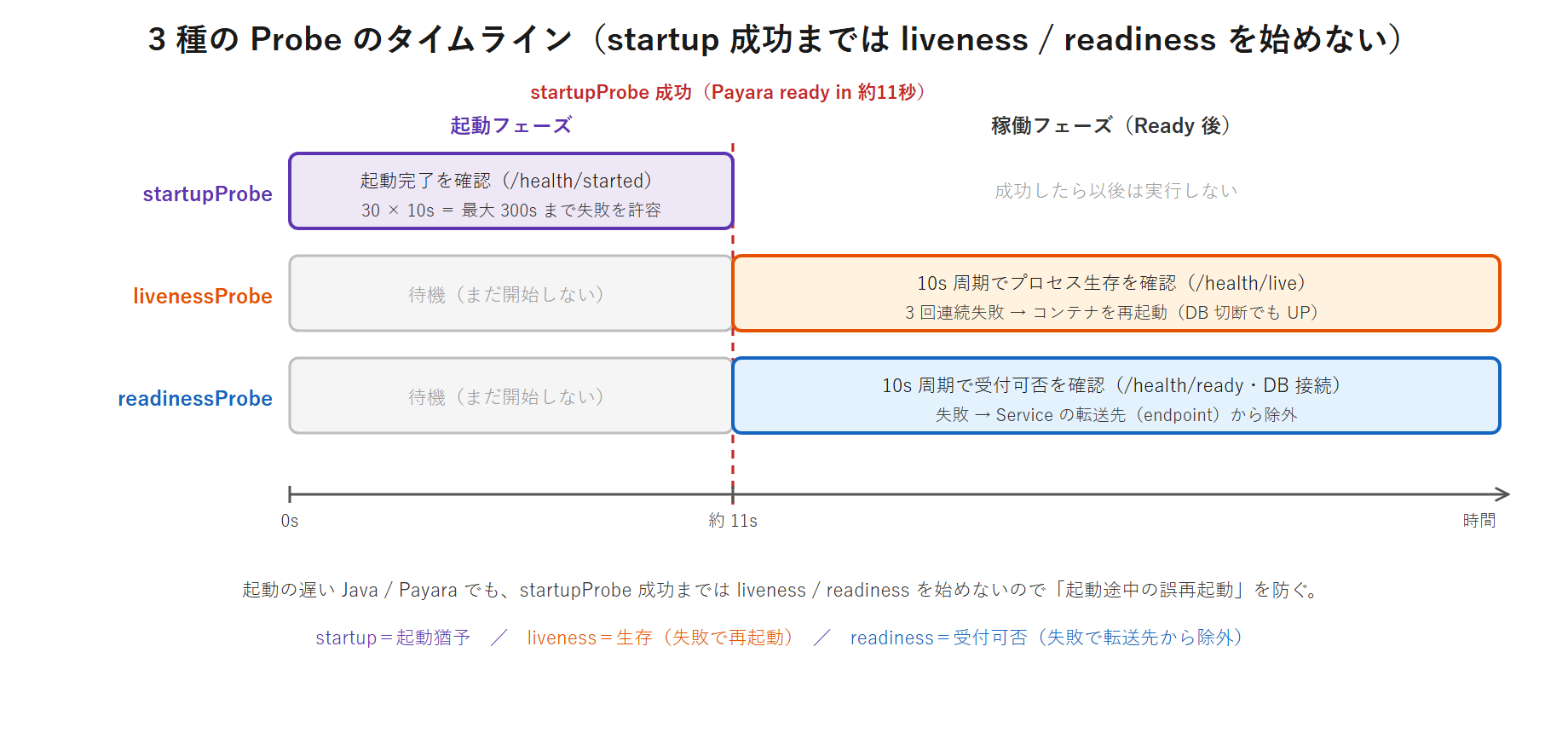
Task: Click the '時間' axis label
Action: click(x=1479, y=521)
